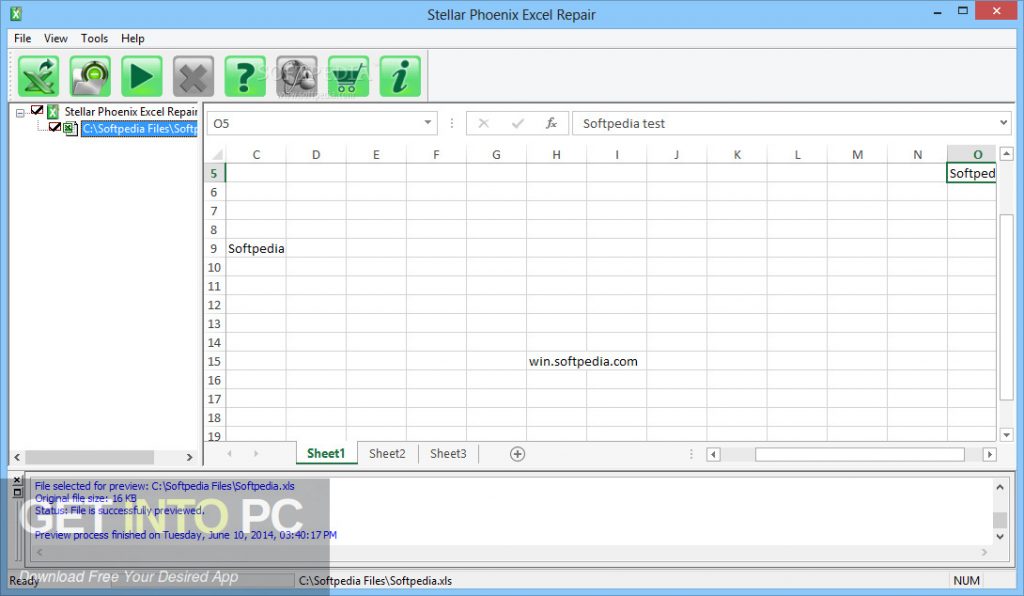Open help with the question mark icon
This screenshot has width=1024, height=596.
(245, 76)
